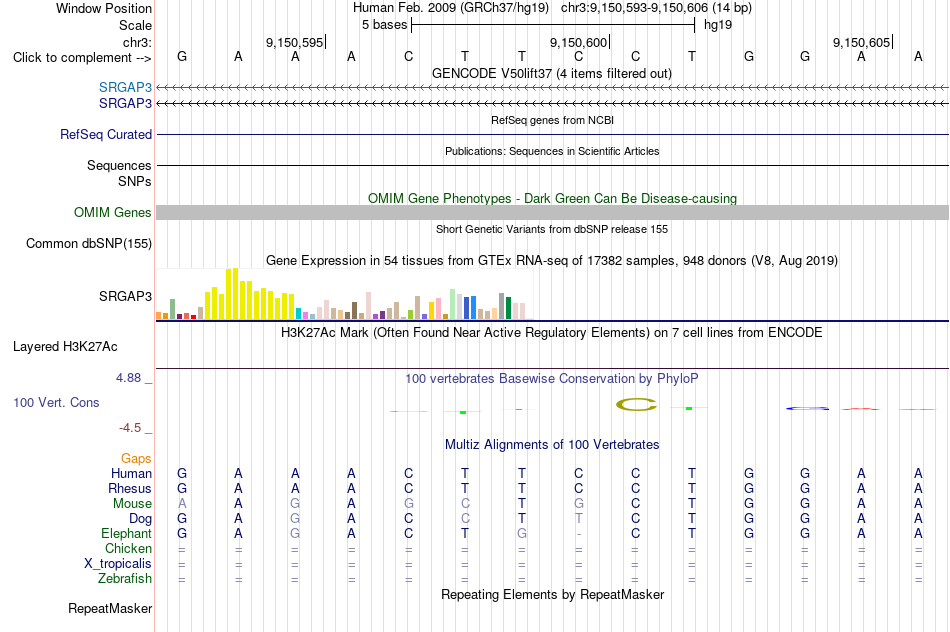Click the Window Position label

[104, 8]
